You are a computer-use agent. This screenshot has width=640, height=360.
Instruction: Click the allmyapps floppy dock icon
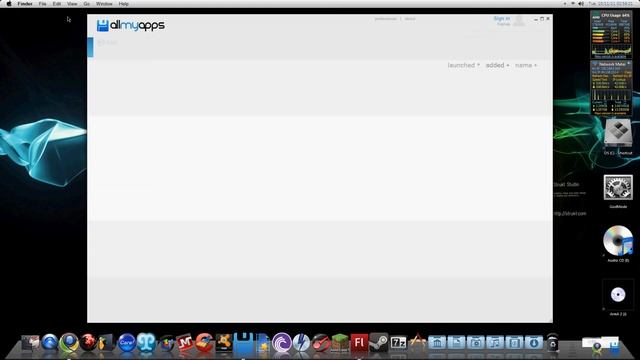pos(244,342)
